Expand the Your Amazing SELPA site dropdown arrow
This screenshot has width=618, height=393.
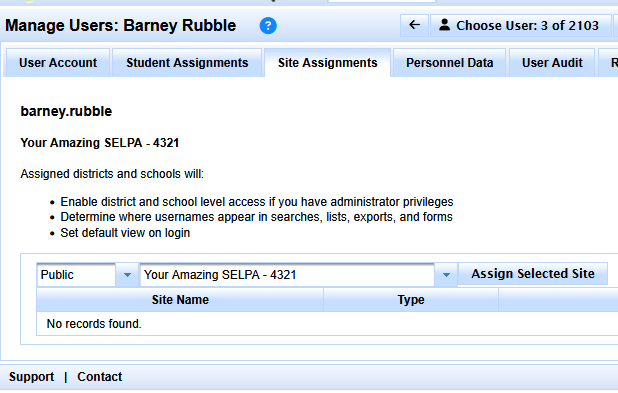pos(446,275)
